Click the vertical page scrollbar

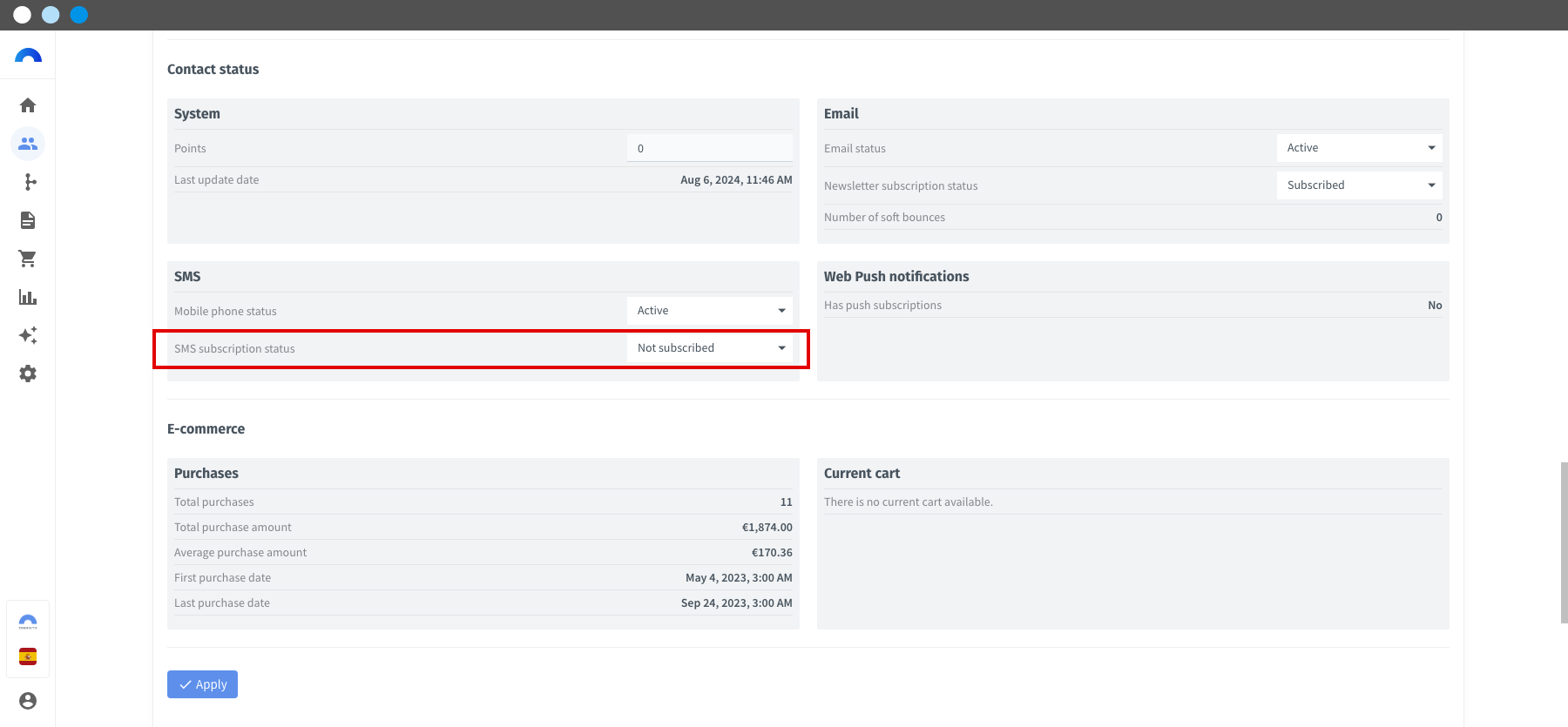[1564, 542]
